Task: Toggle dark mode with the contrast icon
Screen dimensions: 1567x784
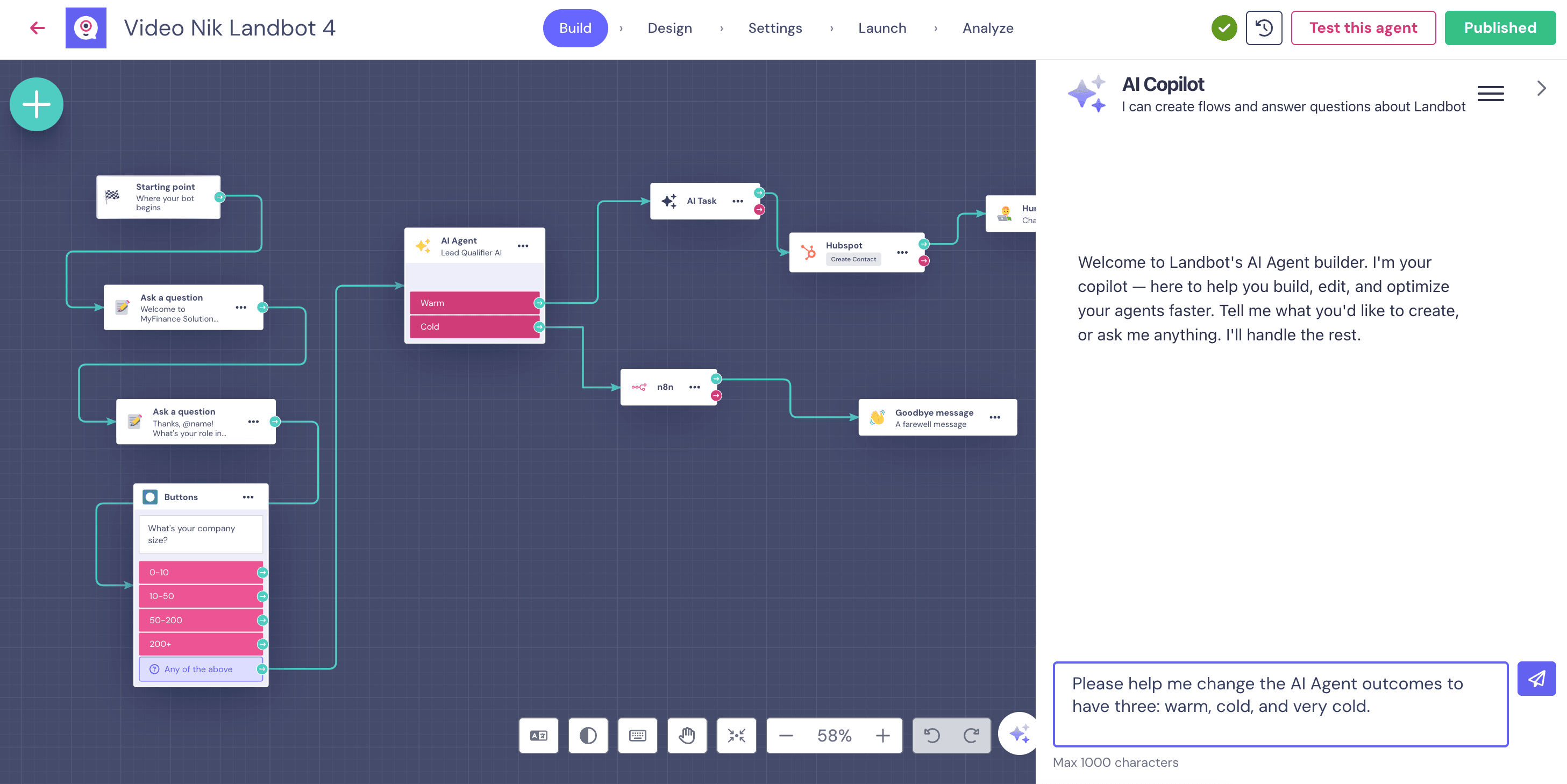Action: (588, 736)
